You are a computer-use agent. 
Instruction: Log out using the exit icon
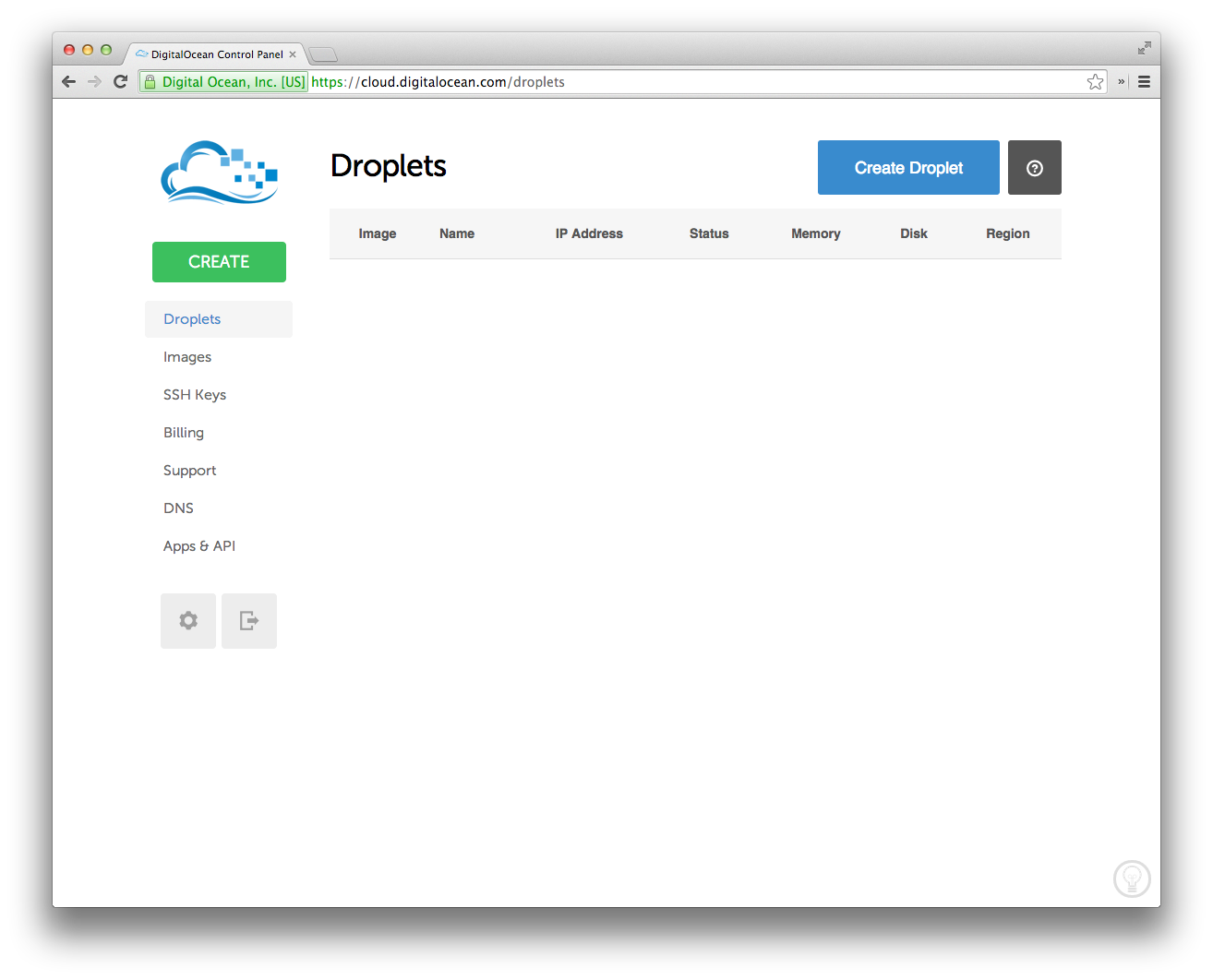coord(249,621)
